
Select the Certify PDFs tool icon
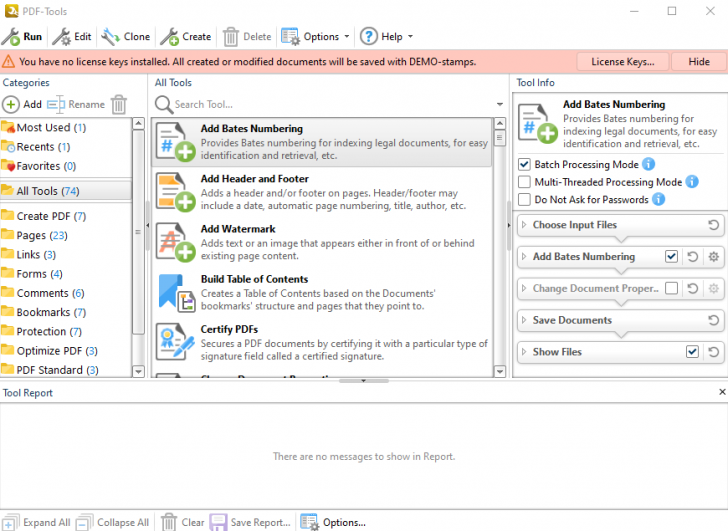point(175,342)
